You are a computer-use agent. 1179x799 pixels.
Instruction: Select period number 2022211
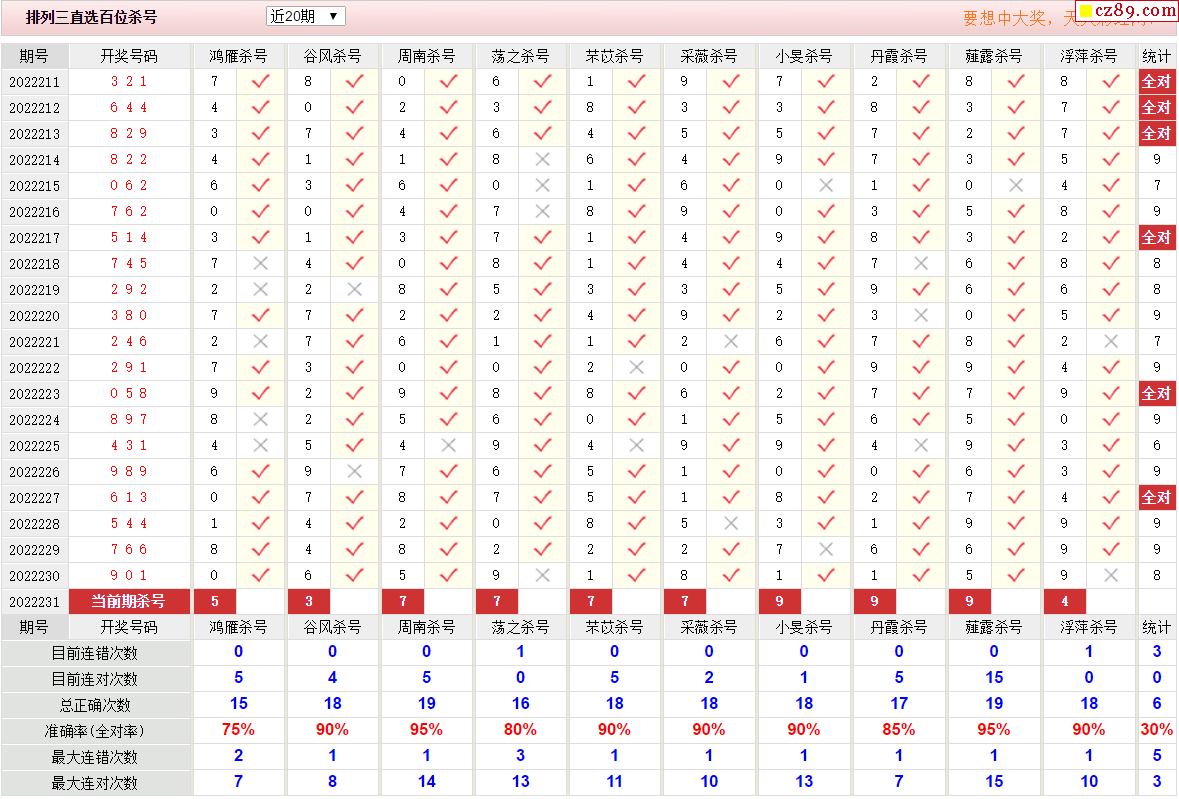[34, 82]
